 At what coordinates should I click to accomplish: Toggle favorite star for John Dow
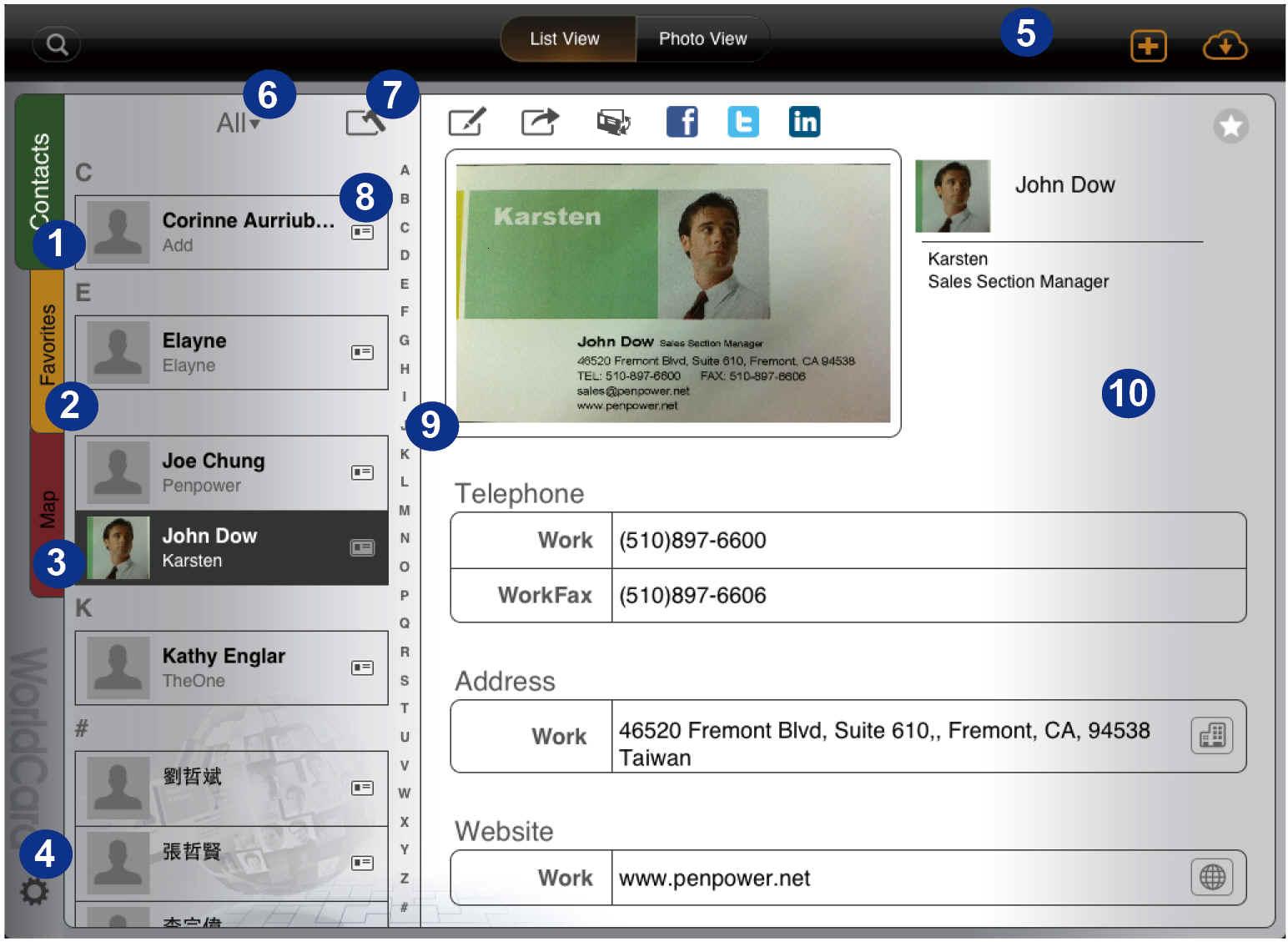click(x=1230, y=127)
